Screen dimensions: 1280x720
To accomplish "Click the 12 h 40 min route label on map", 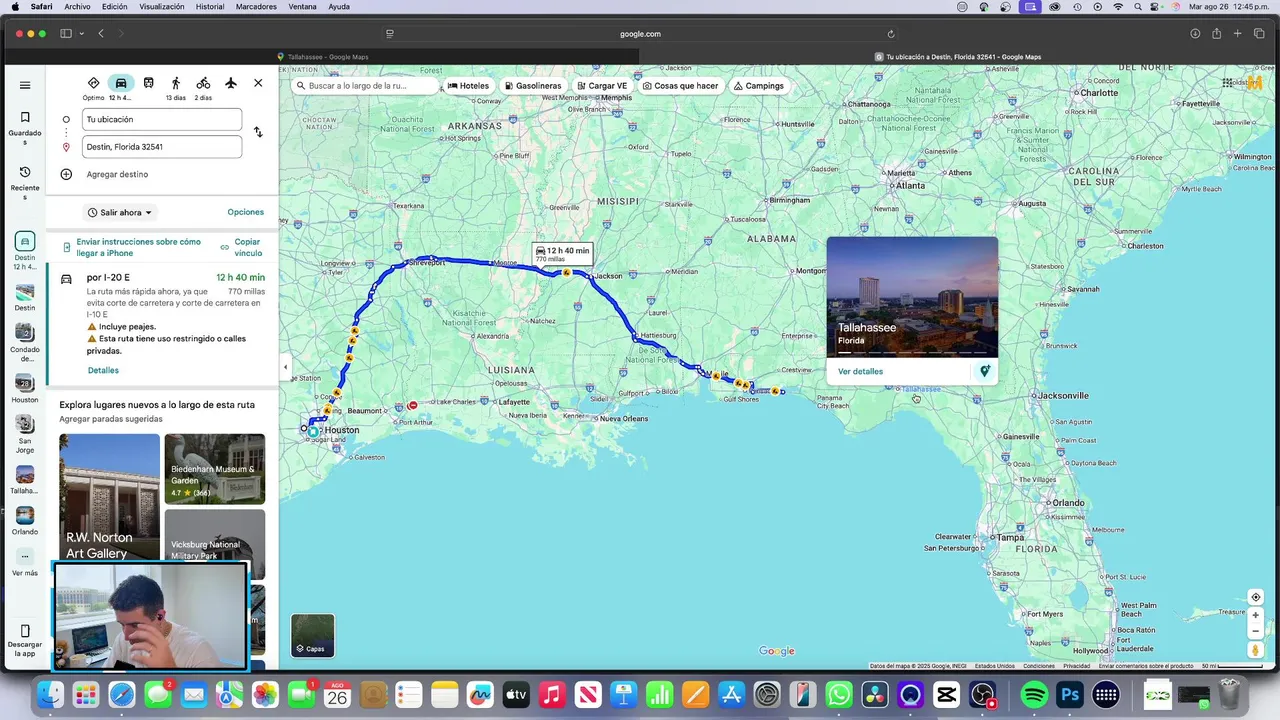I will pyautogui.click(x=563, y=253).
